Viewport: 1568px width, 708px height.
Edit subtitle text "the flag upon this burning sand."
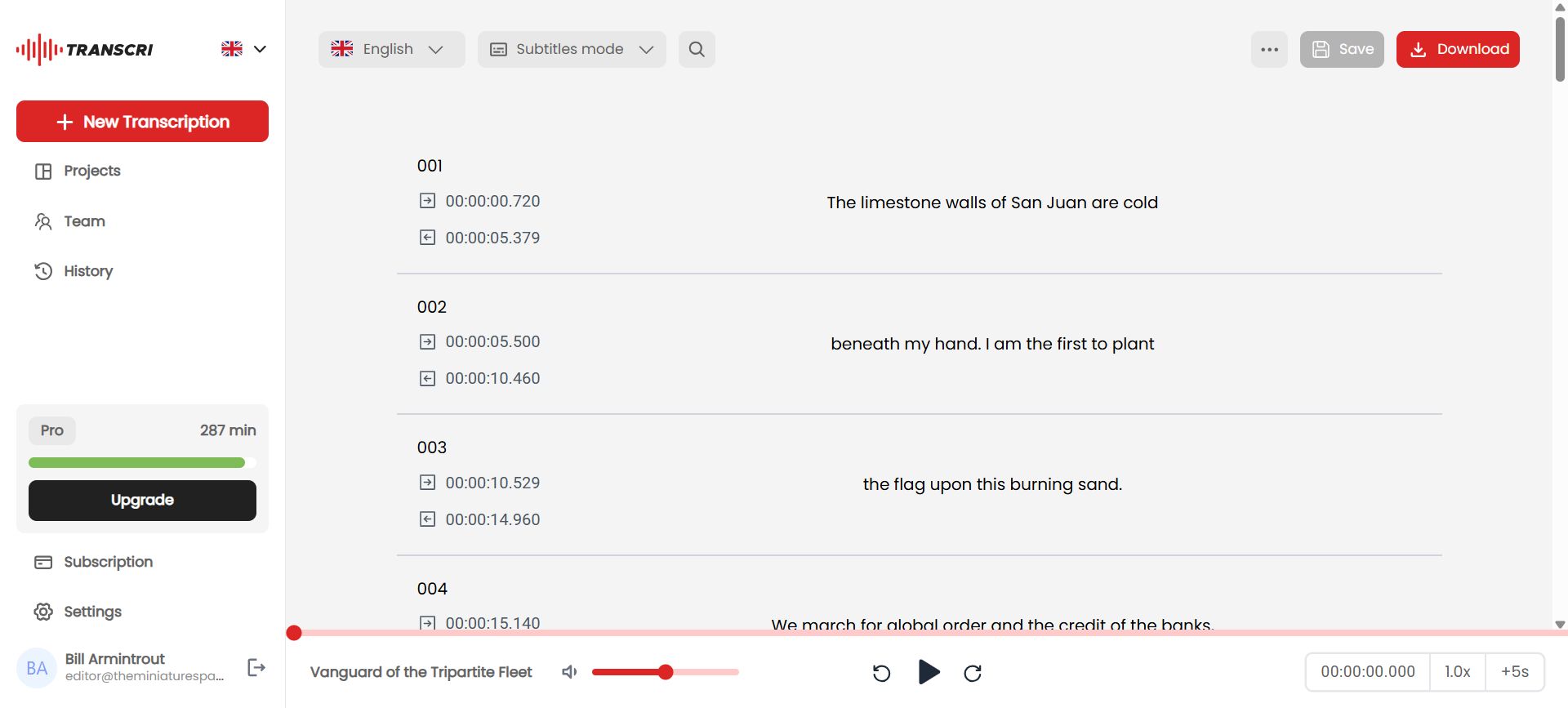(x=992, y=484)
